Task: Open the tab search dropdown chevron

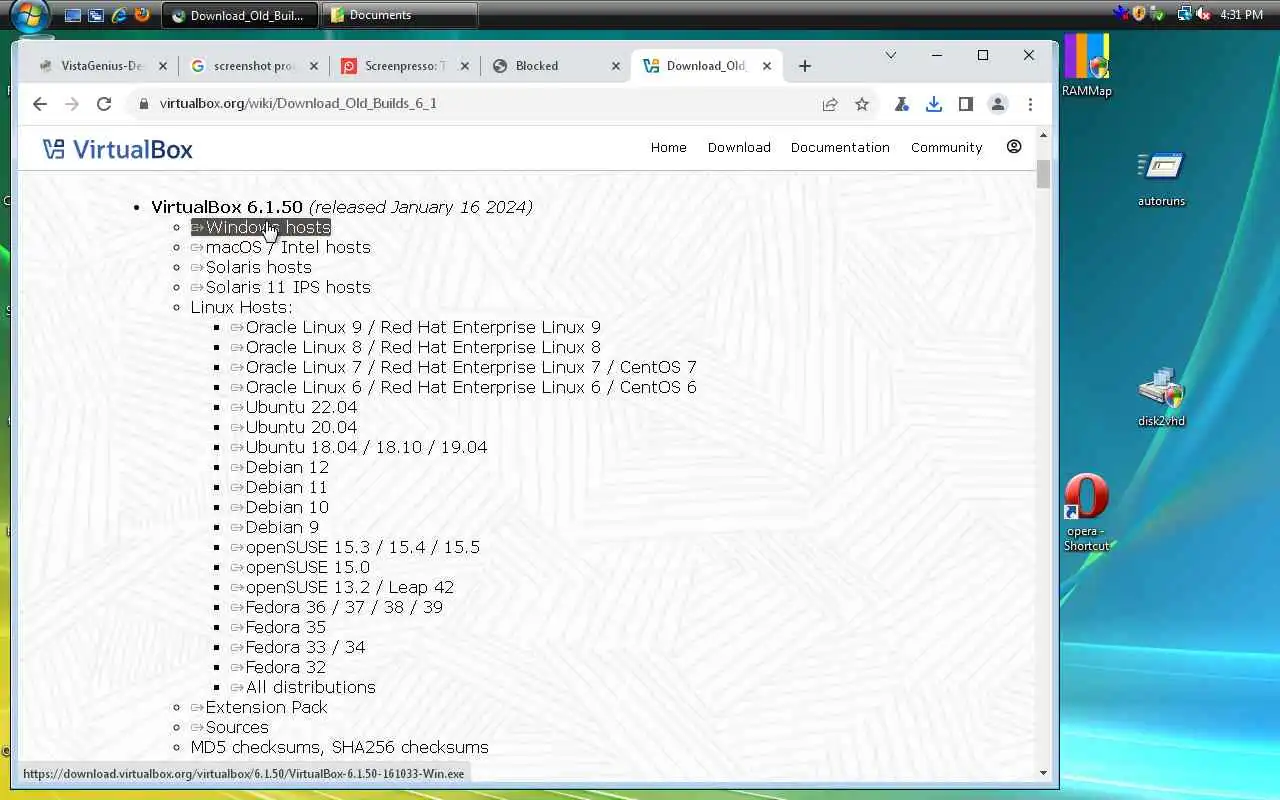Action: click(891, 55)
